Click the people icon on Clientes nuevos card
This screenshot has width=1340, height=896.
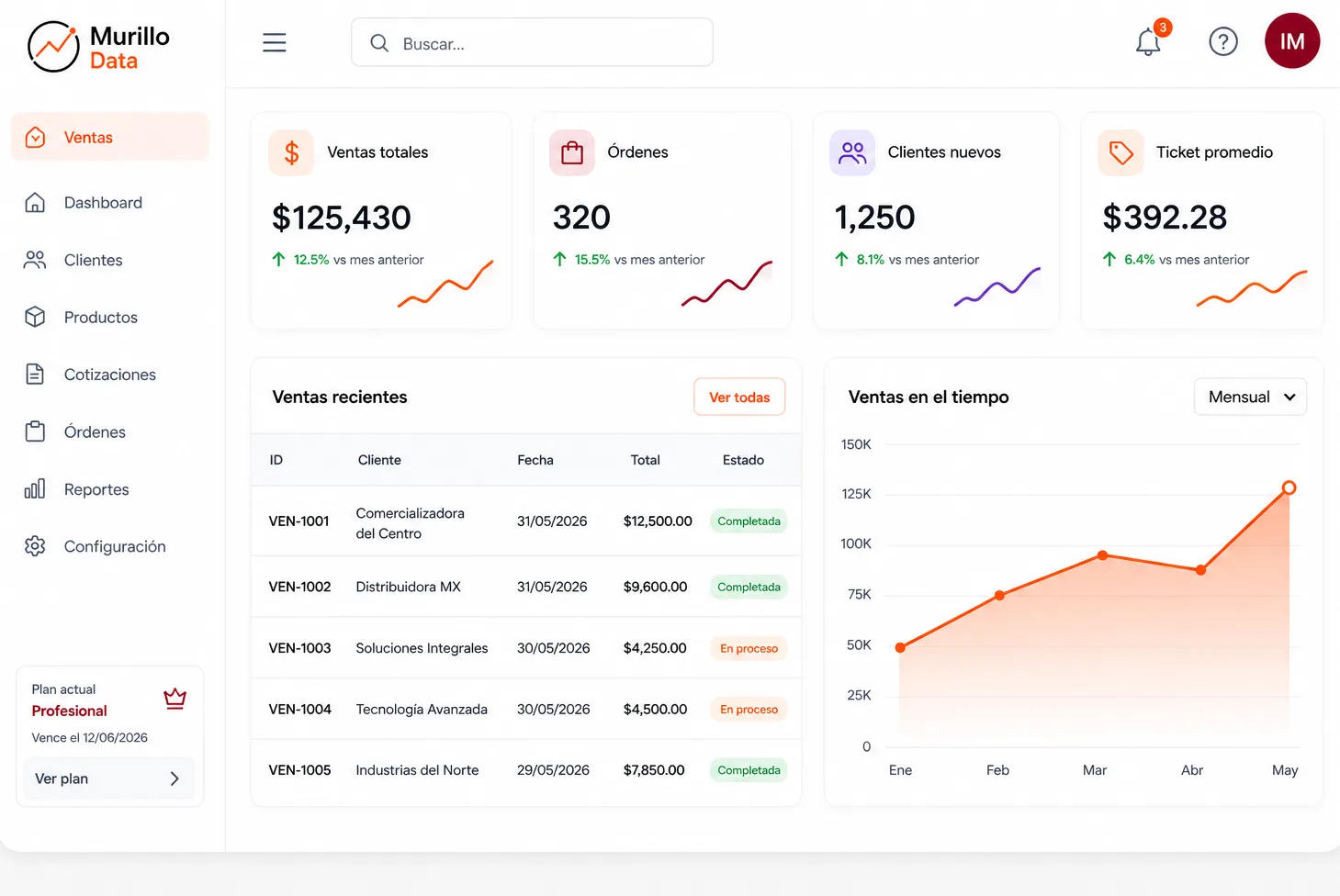(852, 152)
